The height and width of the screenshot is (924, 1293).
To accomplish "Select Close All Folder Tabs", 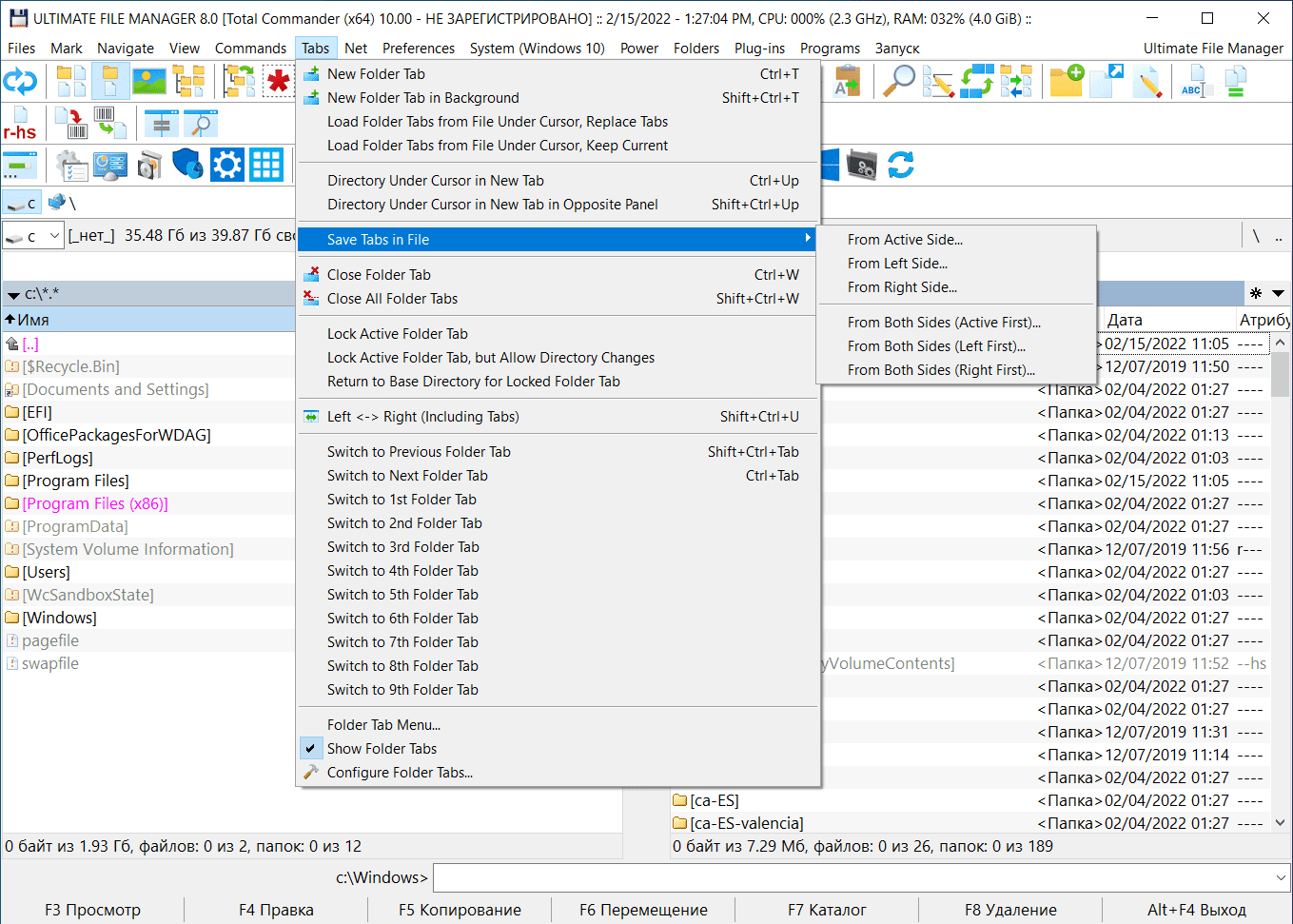I will pos(558,299).
